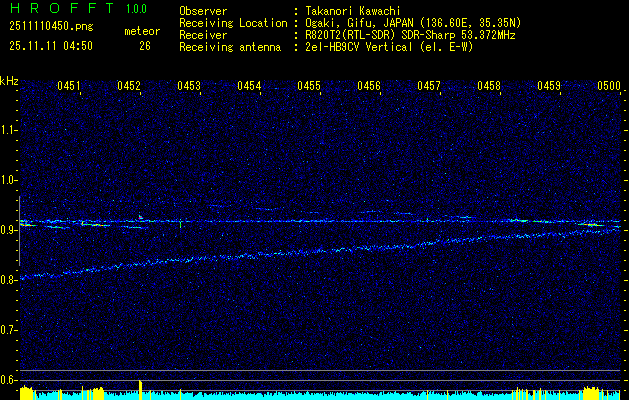Viewport: 629px width, 400px height.
Task: Click the 1.1 frequency tick label
Action: [x=9, y=130]
